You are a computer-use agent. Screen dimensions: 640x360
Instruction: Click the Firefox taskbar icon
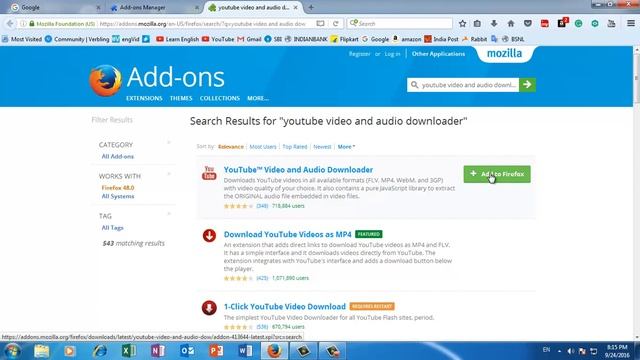[274, 351]
